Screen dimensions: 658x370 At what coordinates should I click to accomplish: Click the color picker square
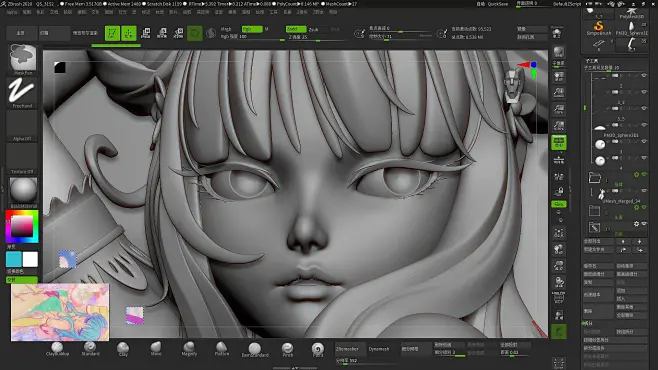[22, 227]
